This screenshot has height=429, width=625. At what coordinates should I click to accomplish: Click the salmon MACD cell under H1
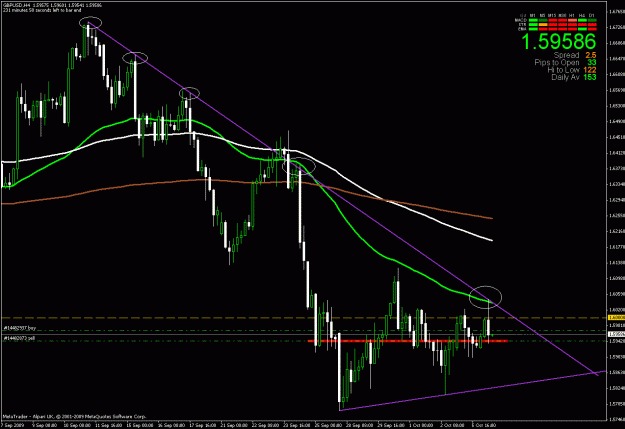pyautogui.click(x=572, y=20)
